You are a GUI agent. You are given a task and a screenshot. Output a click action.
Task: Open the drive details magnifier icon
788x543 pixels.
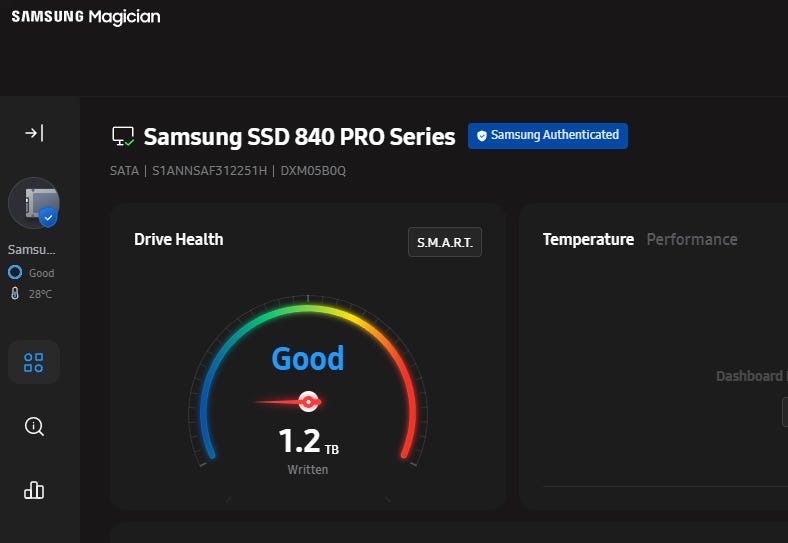34,426
